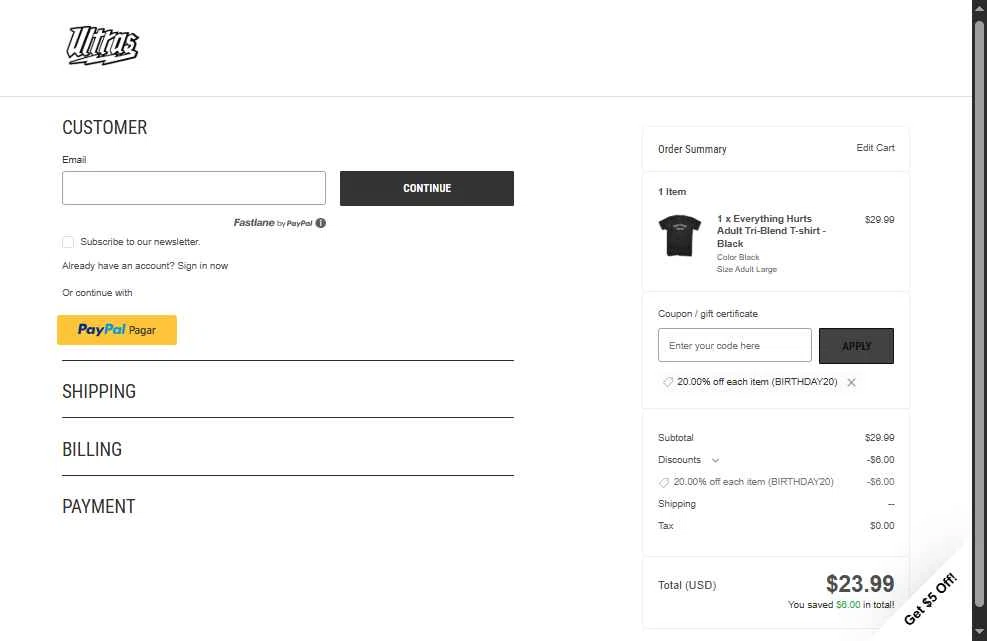Image resolution: width=987 pixels, height=641 pixels.
Task: Remove the BIRTHDAY20 coupon with the X icon
Action: click(x=852, y=382)
